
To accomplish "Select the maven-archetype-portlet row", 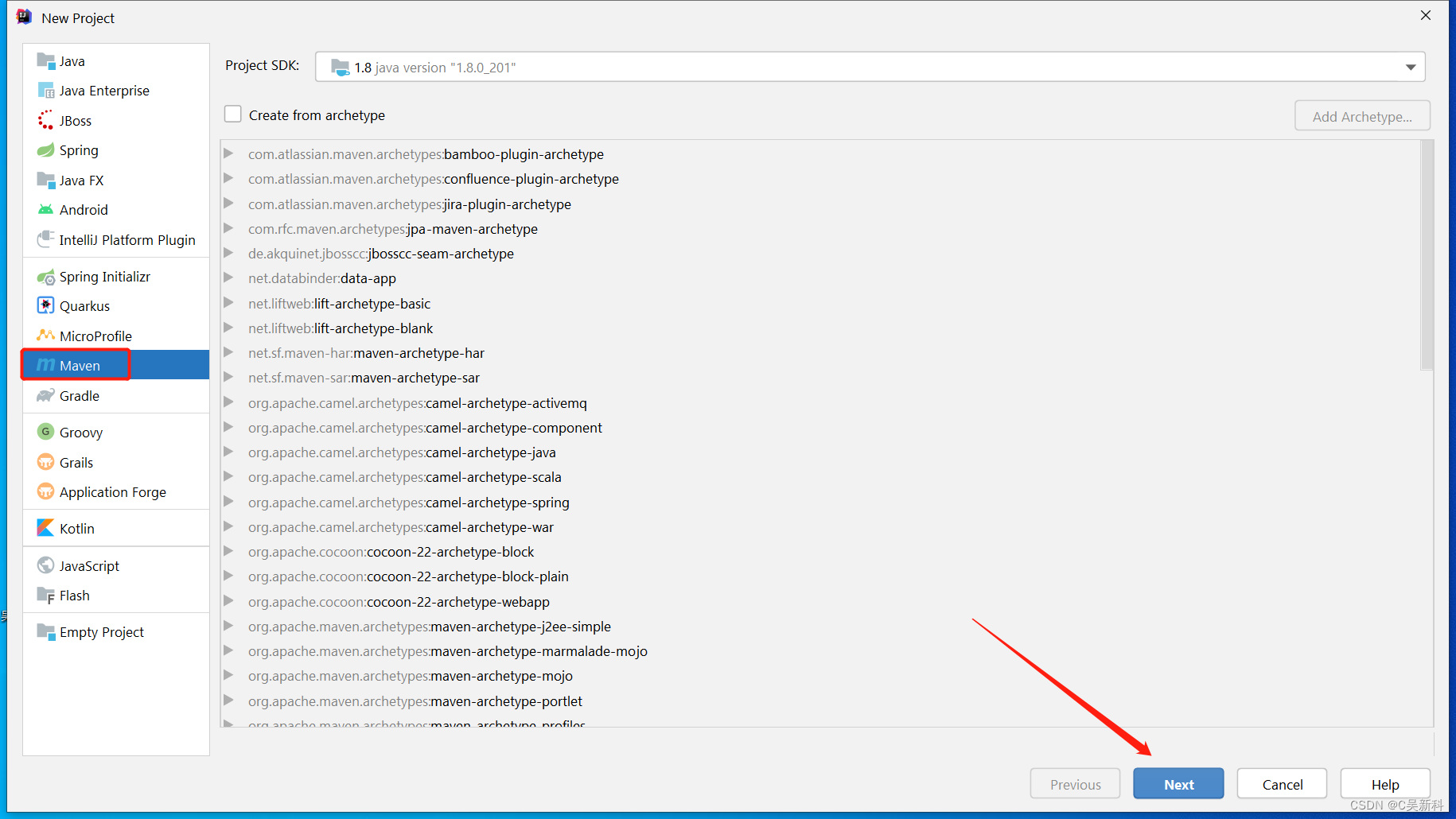I will click(x=820, y=701).
